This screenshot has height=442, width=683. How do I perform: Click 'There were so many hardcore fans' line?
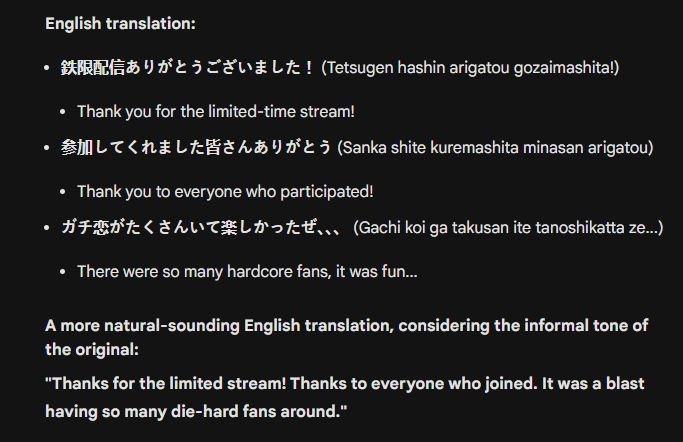click(247, 272)
